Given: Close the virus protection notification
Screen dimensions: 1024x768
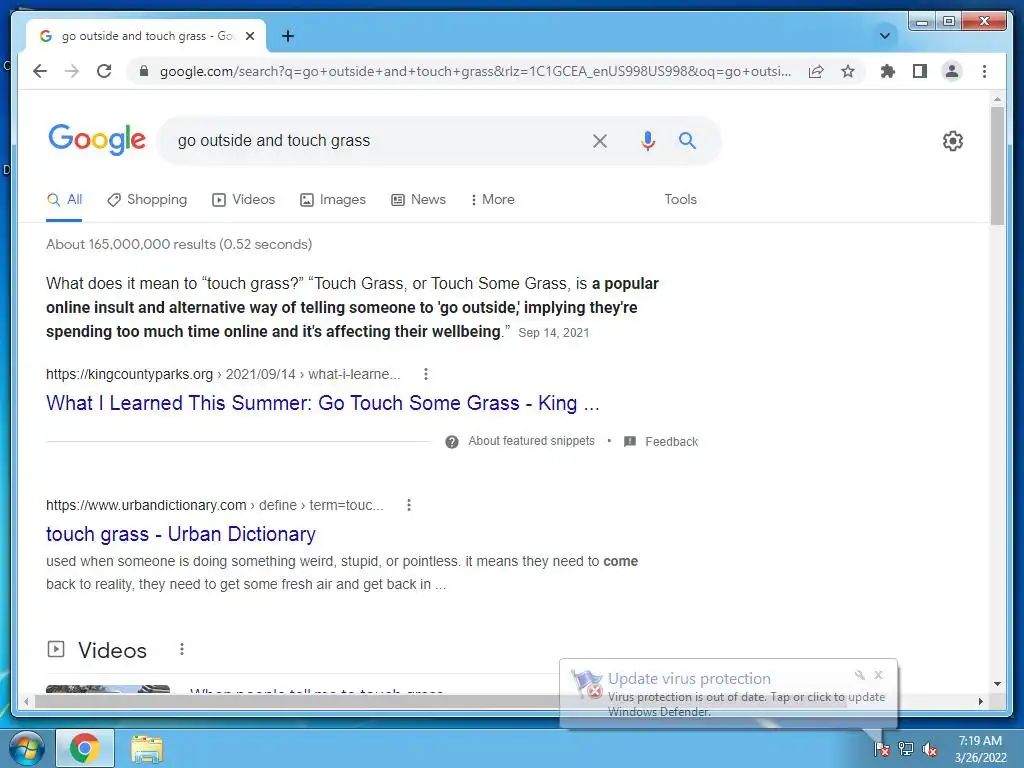Looking at the screenshot, I should [x=878, y=675].
